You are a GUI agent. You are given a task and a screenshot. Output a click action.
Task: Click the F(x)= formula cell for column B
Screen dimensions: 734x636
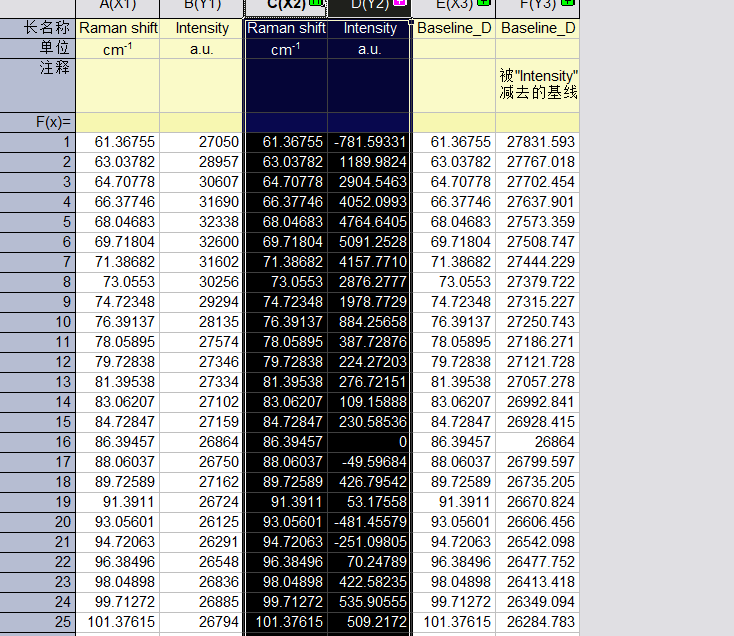click(201, 122)
